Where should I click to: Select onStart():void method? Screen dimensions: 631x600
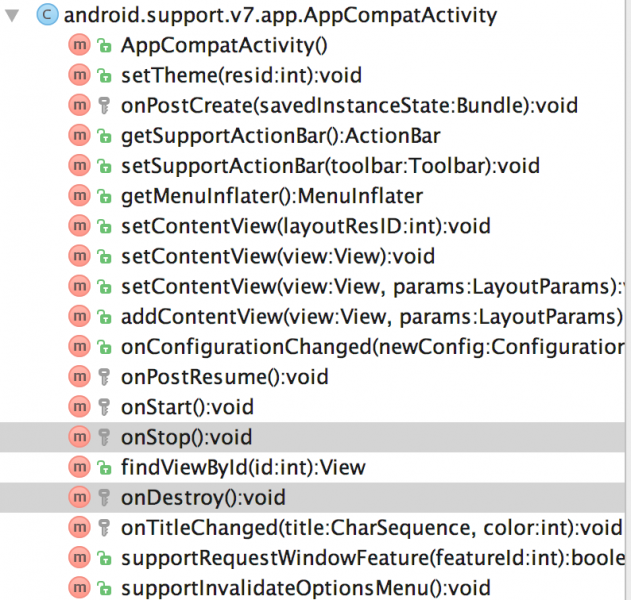pyautogui.click(x=188, y=407)
